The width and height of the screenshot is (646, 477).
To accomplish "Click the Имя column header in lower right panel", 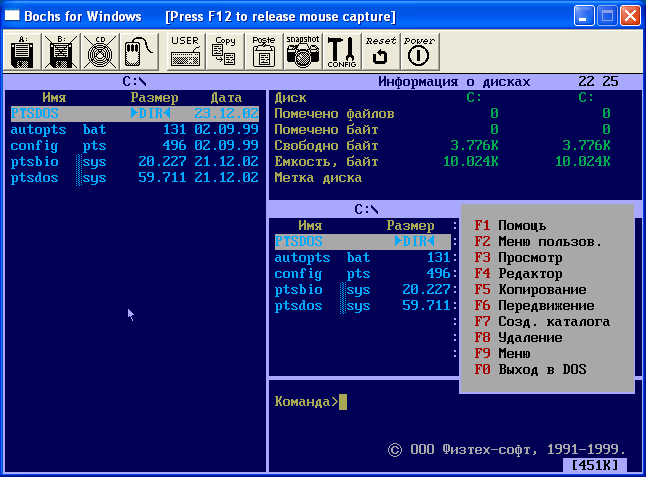I will click(x=310, y=226).
